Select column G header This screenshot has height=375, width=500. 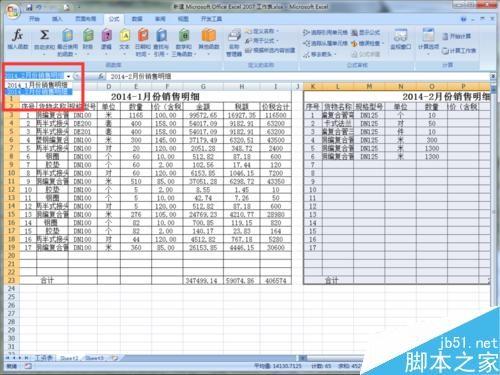click(x=203, y=87)
